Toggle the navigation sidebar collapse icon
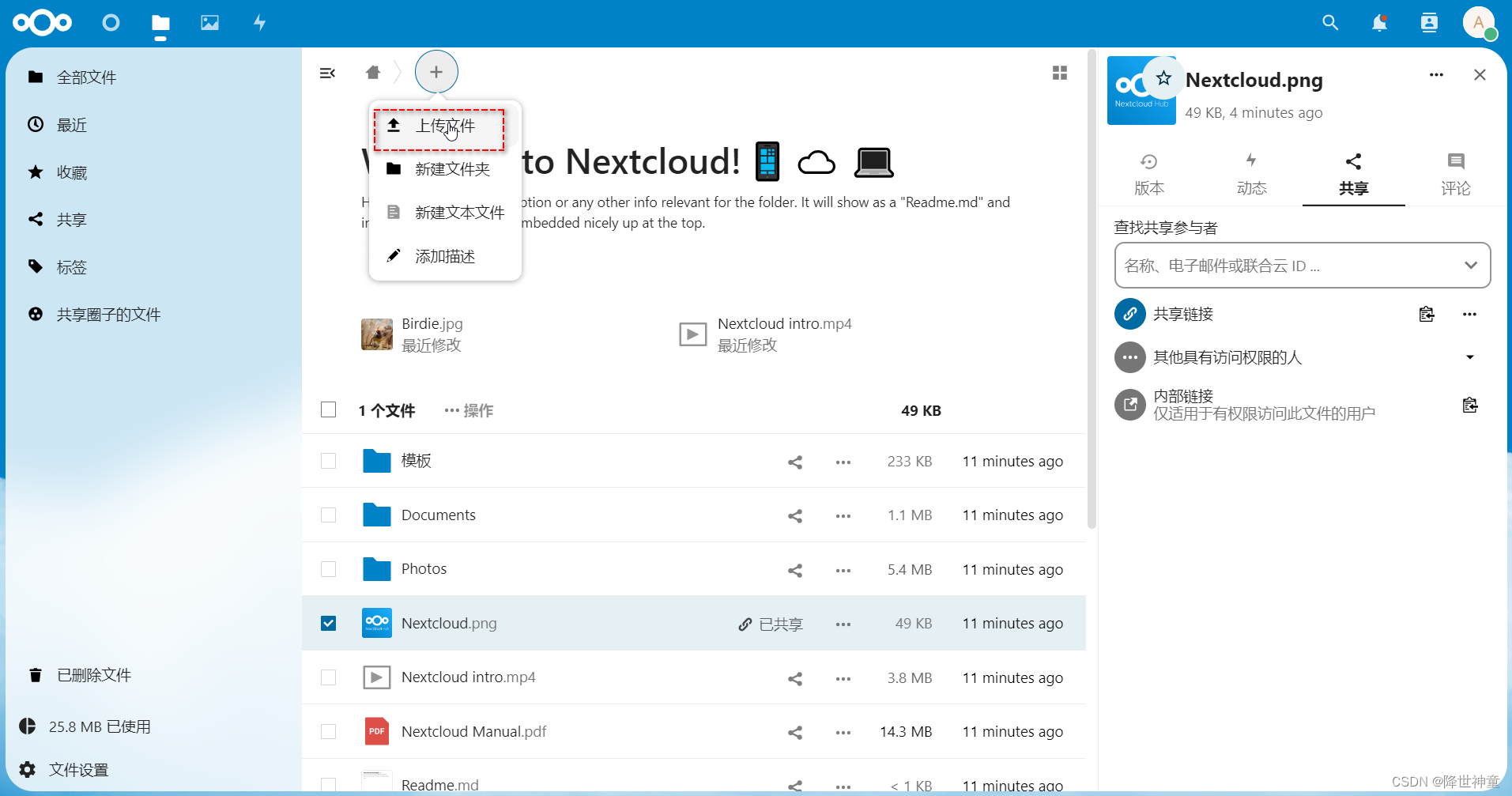The width and height of the screenshot is (1512, 796). click(327, 73)
